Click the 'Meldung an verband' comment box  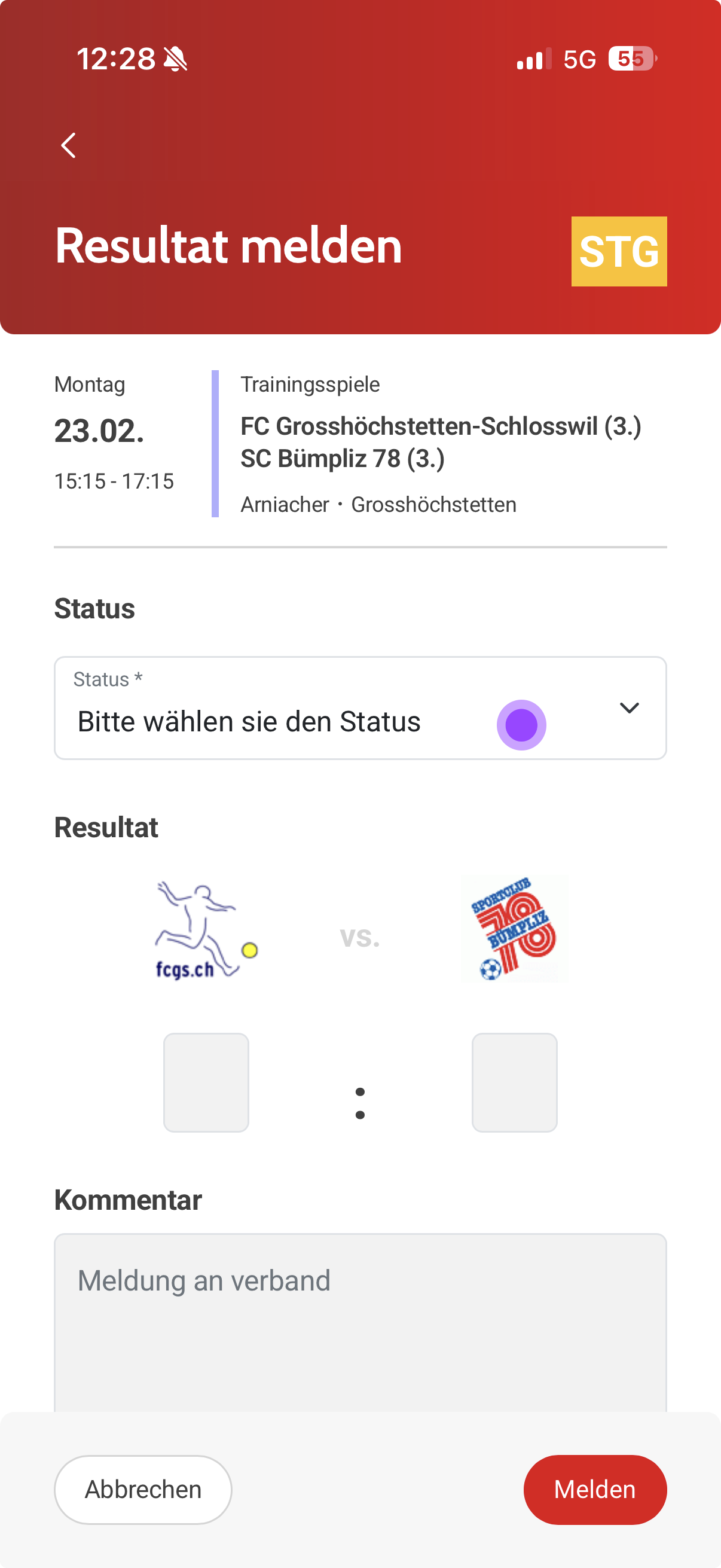point(360,1321)
